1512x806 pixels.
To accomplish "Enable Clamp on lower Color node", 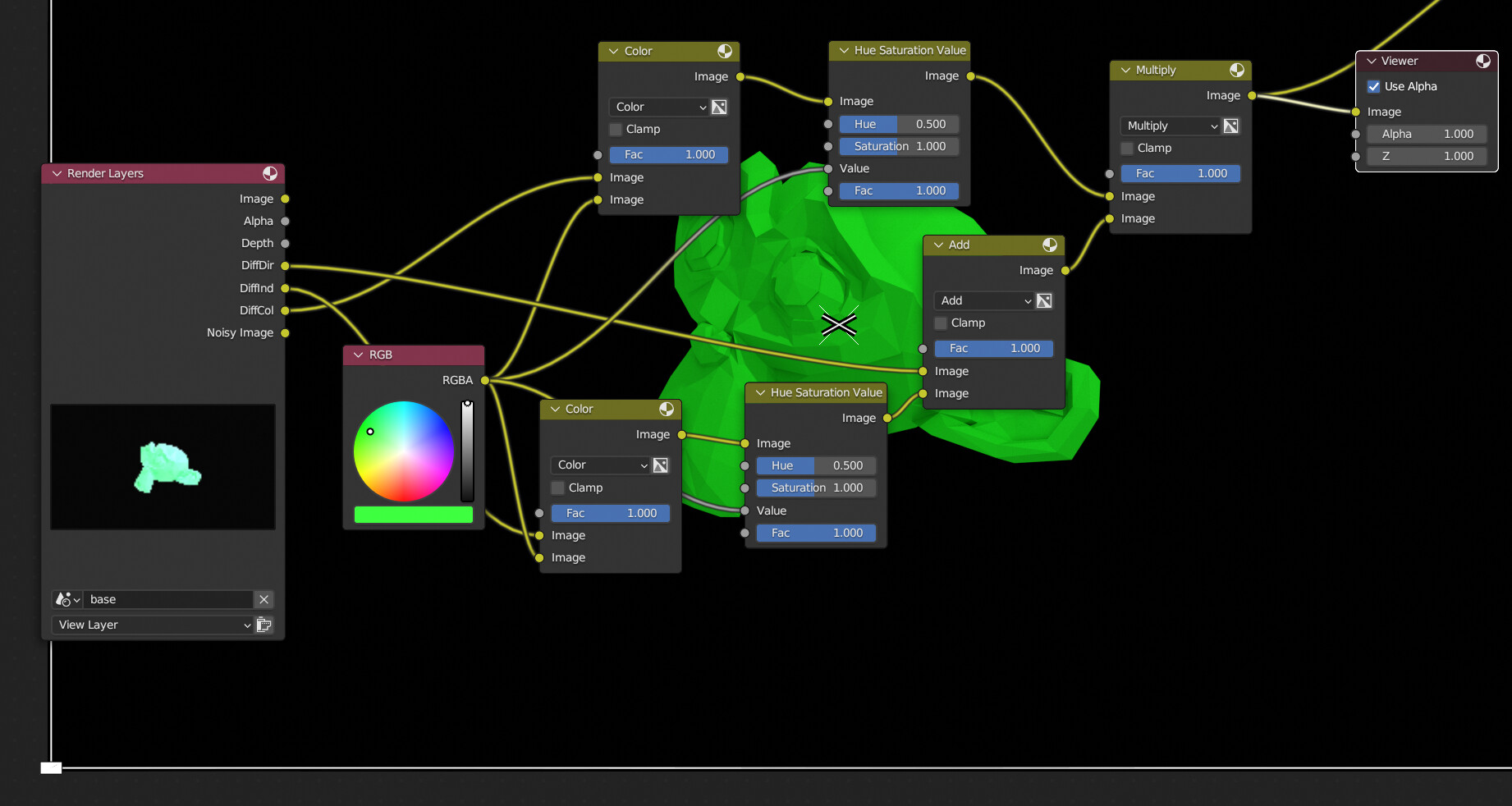I will point(558,488).
